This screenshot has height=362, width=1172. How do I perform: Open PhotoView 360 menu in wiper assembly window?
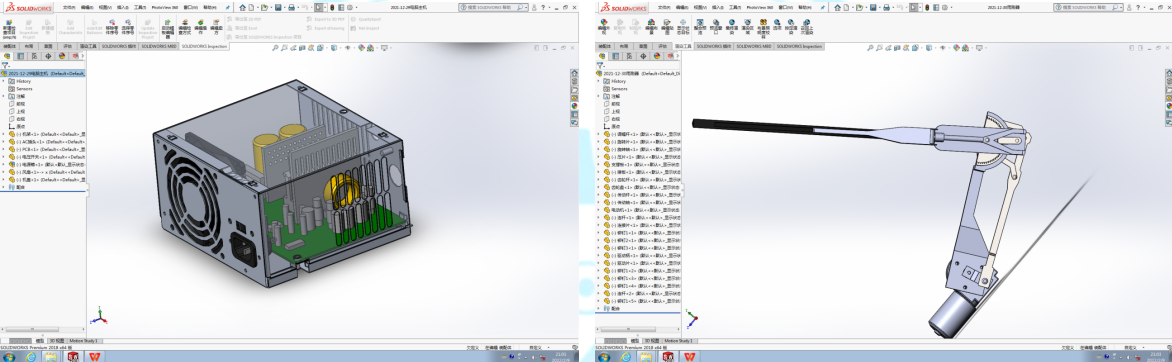click(x=759, y=7)
